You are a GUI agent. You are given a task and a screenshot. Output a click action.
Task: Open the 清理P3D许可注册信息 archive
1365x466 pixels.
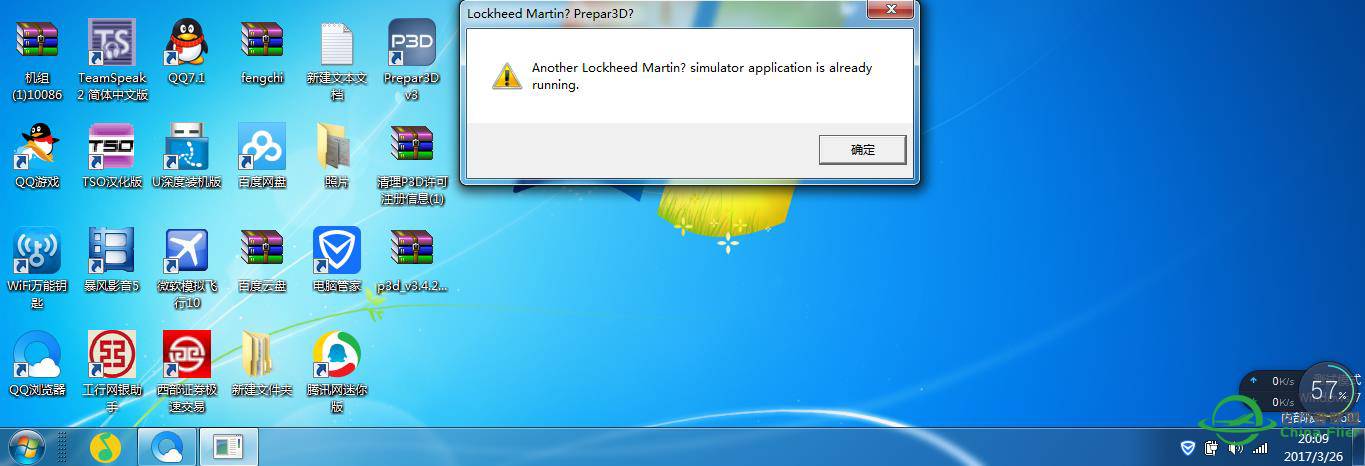412,164
